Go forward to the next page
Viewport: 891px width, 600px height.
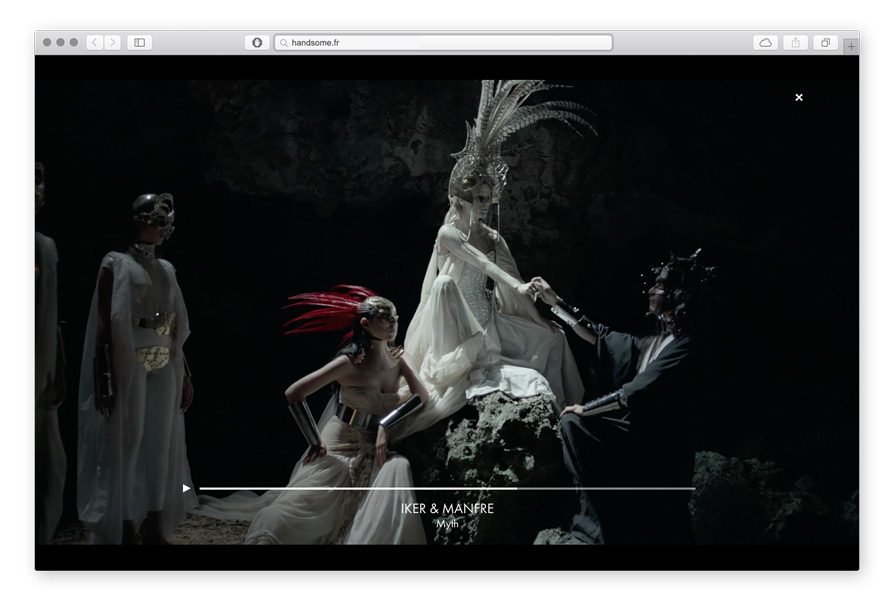tap(112, 43)
